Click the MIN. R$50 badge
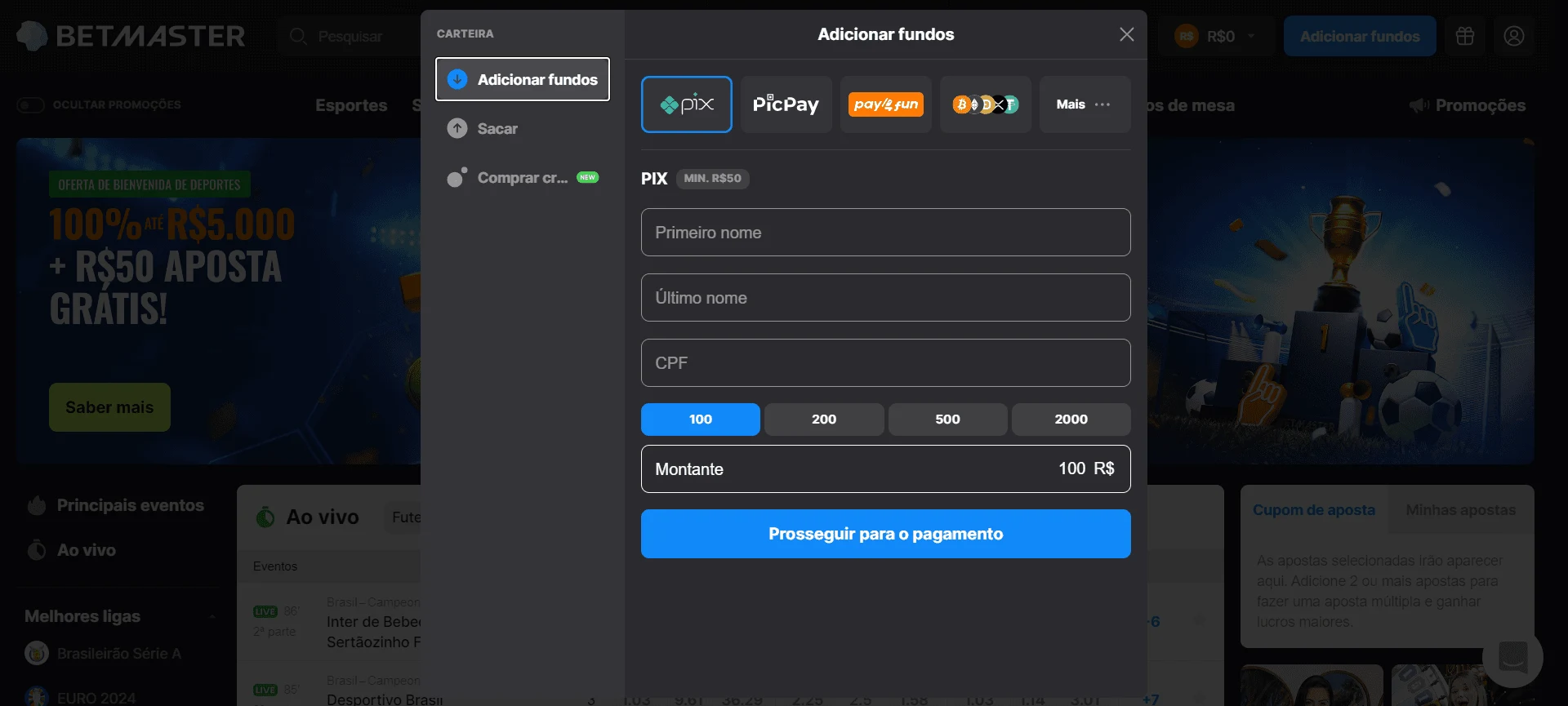The image size is (1568, 706). pos(712,178)
